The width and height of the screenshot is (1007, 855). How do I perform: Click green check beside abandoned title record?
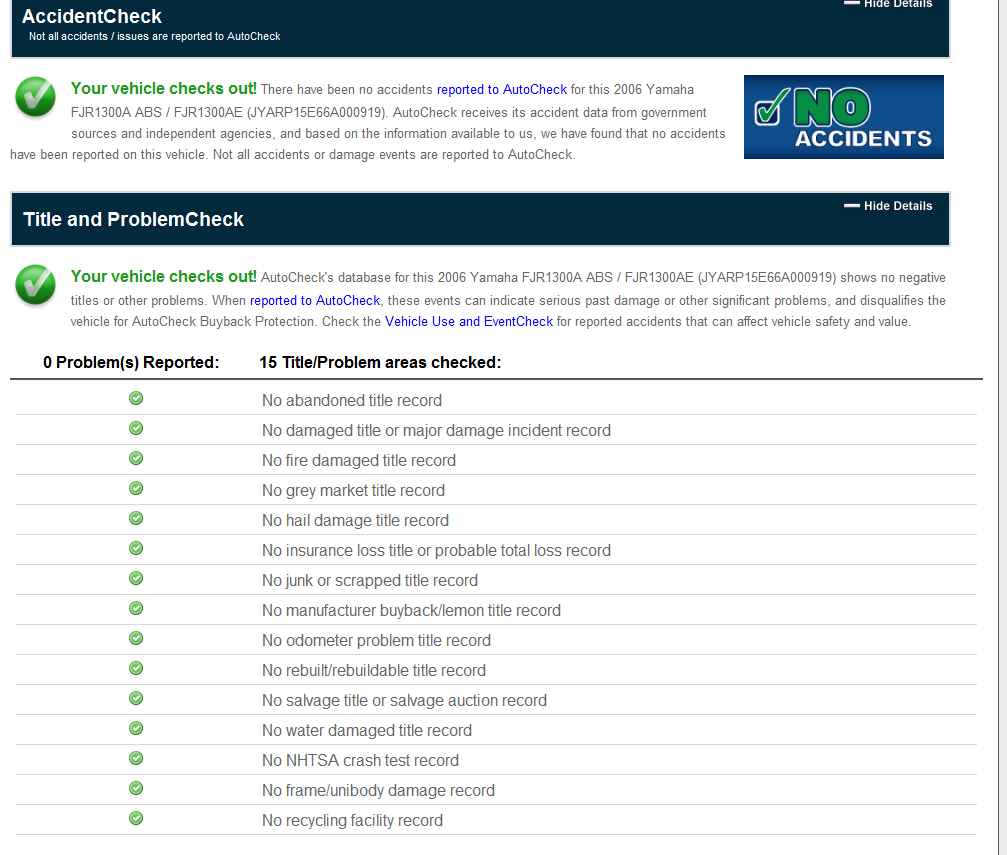136,398
